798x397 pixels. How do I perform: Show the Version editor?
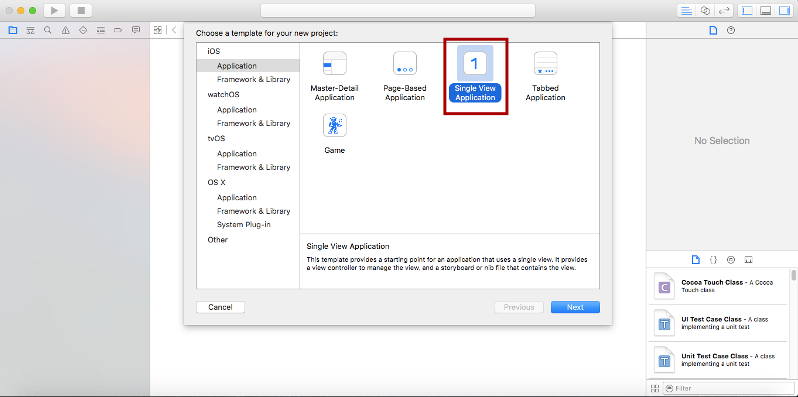click(x=723, y=10)
